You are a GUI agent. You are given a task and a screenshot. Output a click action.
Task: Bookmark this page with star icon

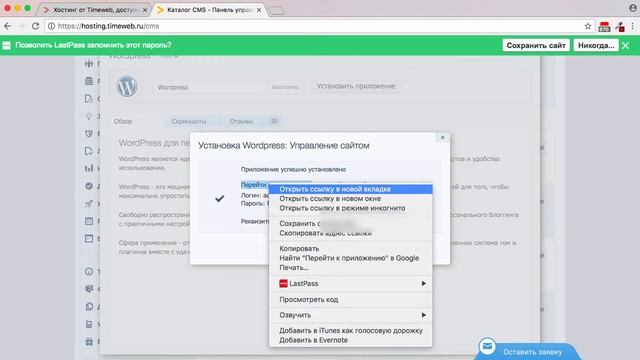pyautogui.click(x=588, y=26)
